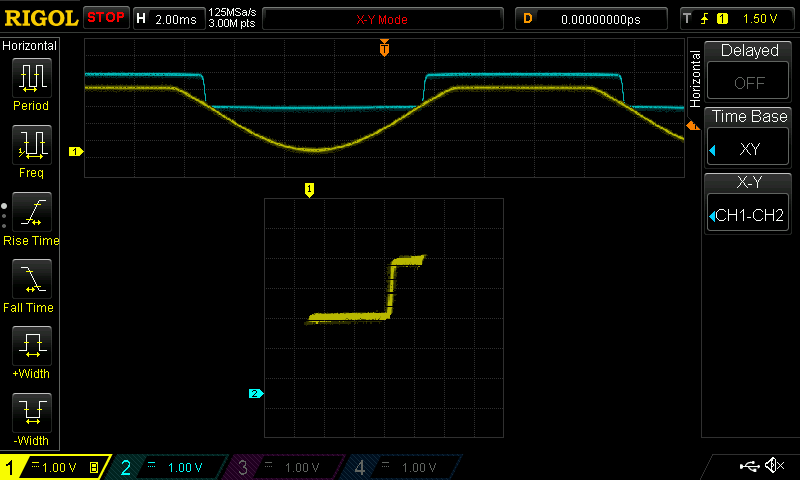
Task: Click the Horizontal menu title on left panel
Action: [30, 45]
